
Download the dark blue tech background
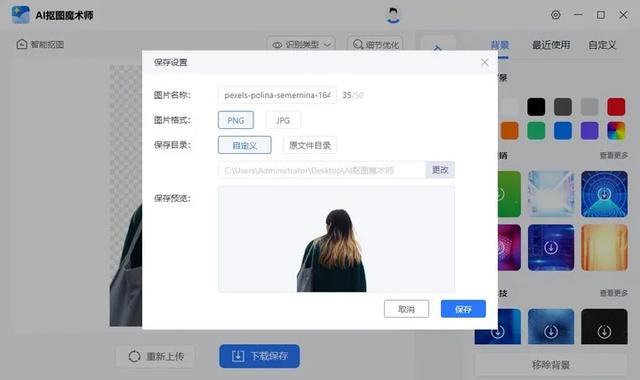(551, 247)
